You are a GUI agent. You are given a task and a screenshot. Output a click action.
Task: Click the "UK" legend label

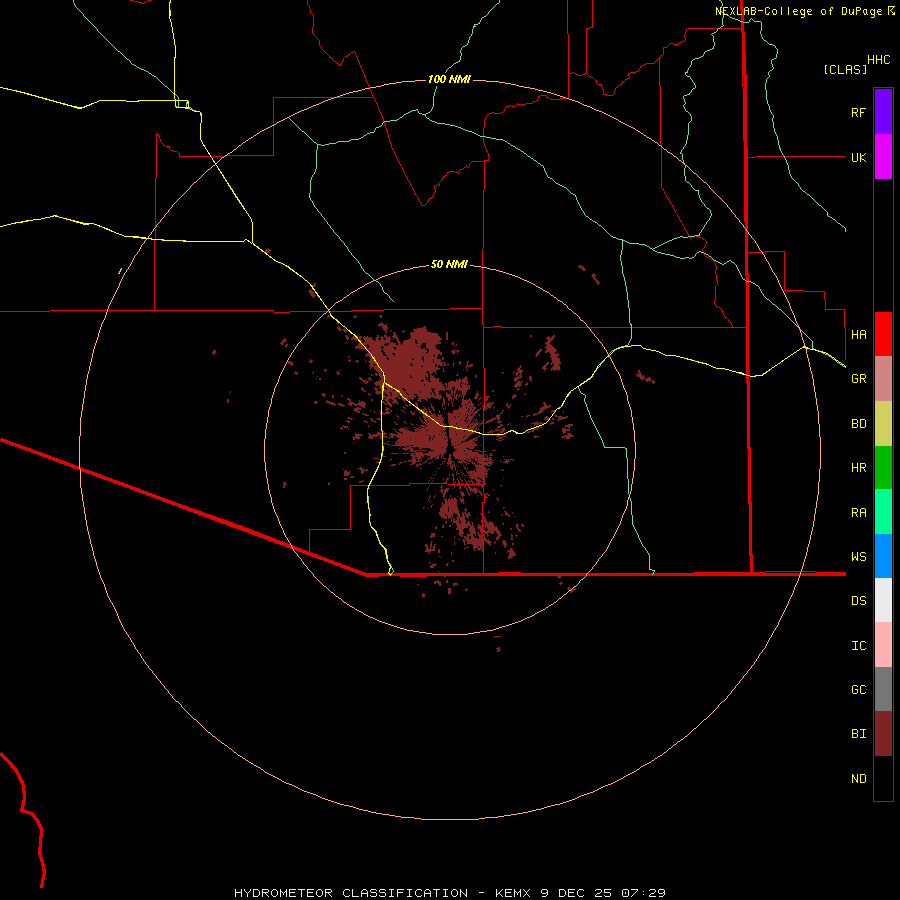point(858,157)
